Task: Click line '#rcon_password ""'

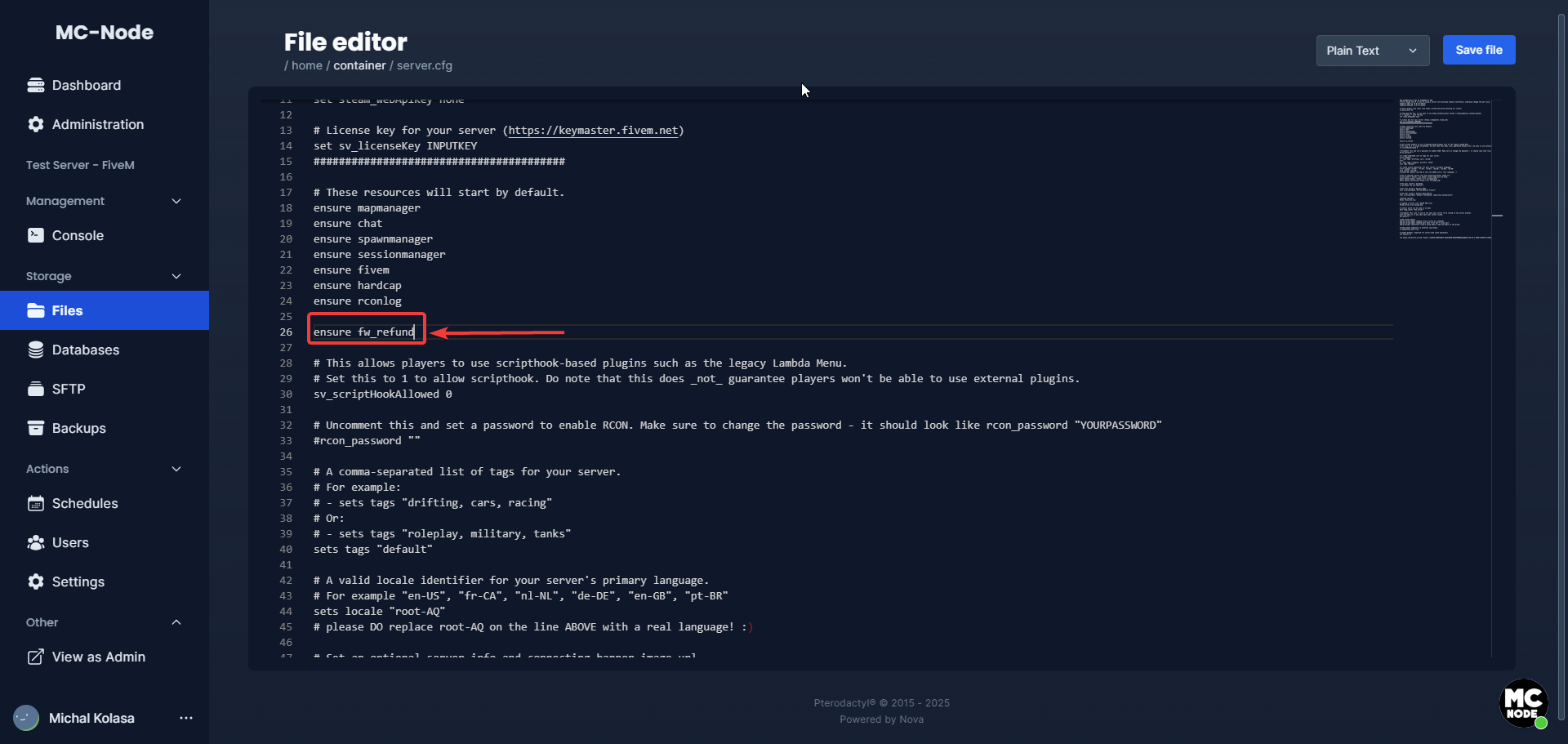Action: coord(367,441)
